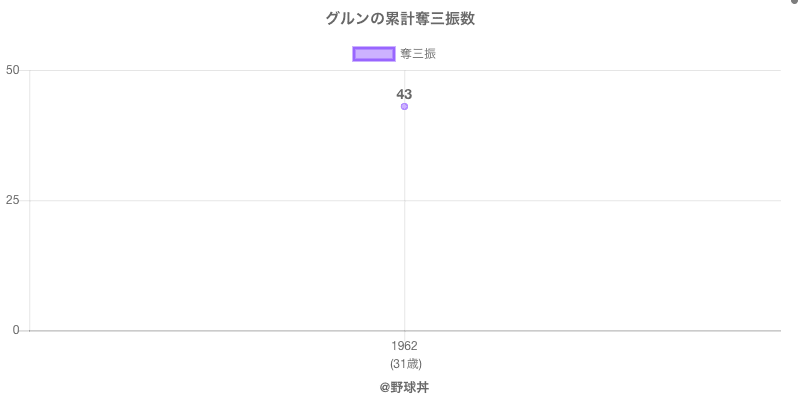
Task: Click the y-axis label 50
Action: (13, 70)
